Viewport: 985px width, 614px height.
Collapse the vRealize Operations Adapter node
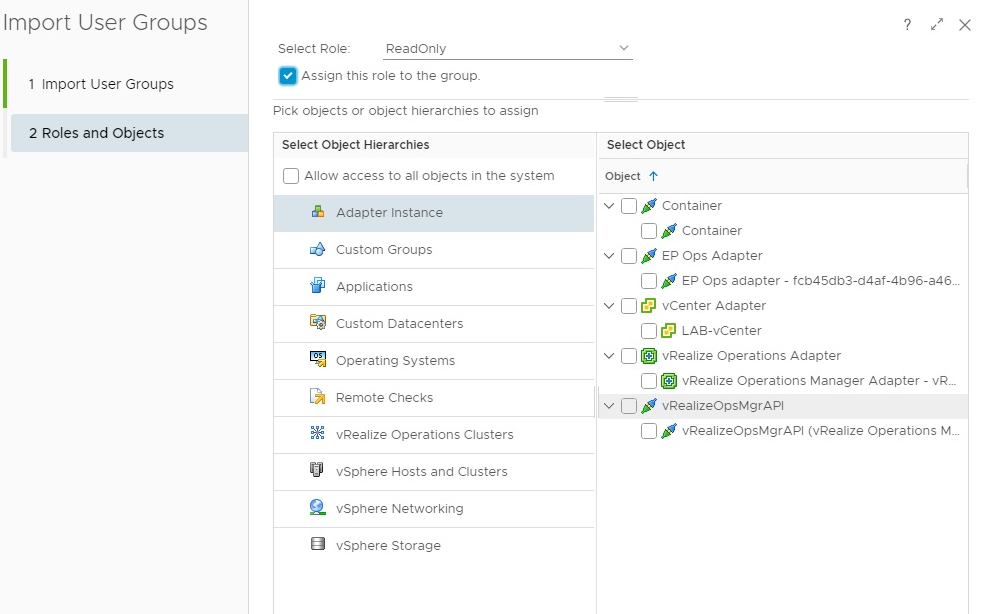click(x=609, y=356)
